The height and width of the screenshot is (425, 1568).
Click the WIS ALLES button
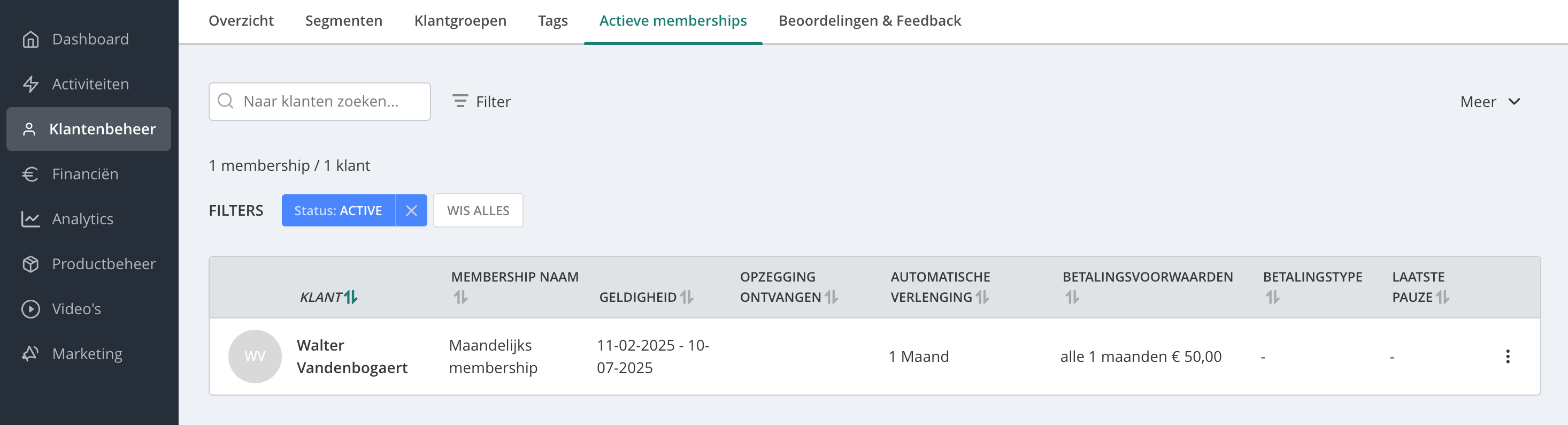click(479, 211)
